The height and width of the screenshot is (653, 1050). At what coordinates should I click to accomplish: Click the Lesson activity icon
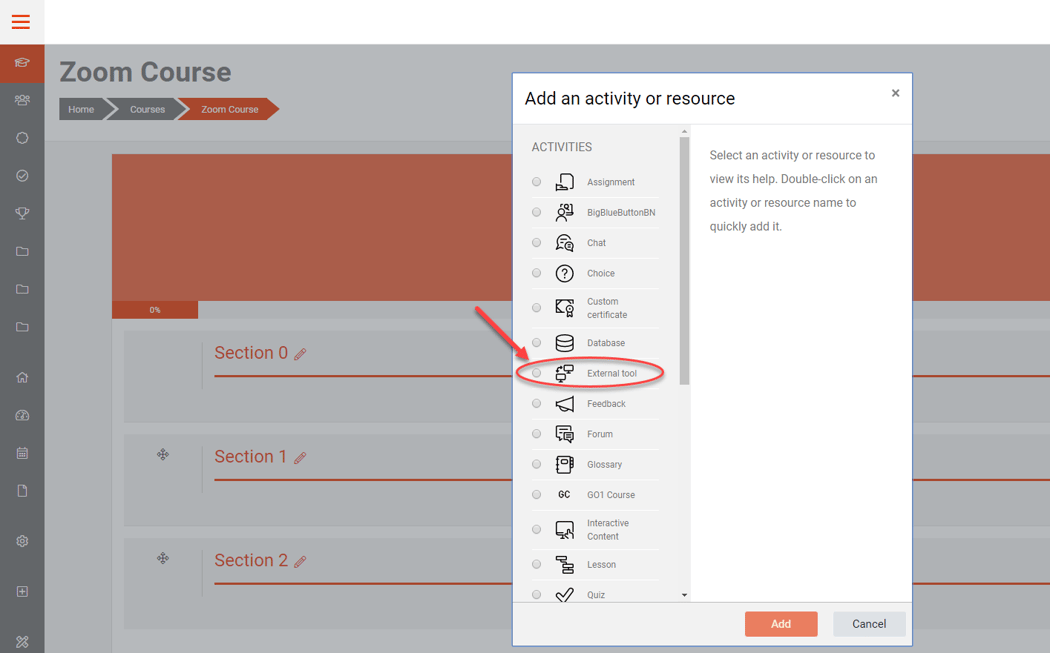tap(563, 563)
